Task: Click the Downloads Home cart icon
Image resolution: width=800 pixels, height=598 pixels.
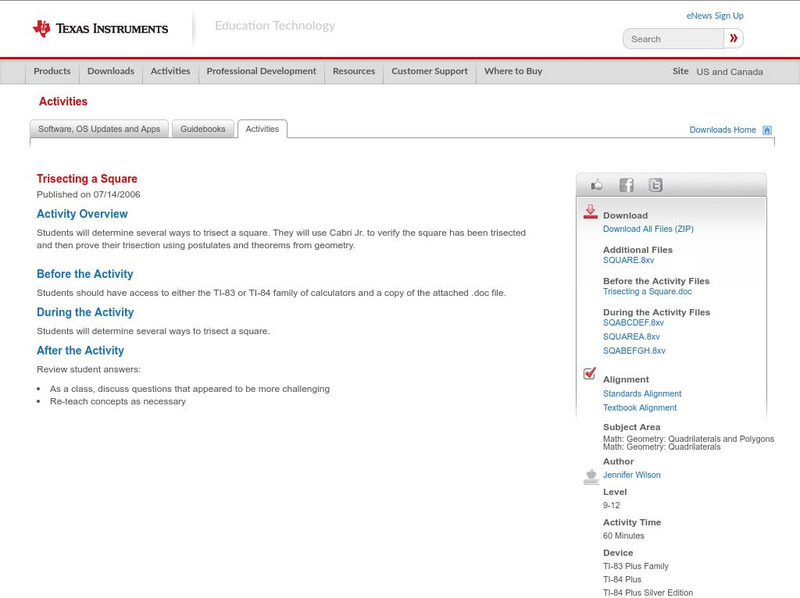Action: [x=766, y=129]
